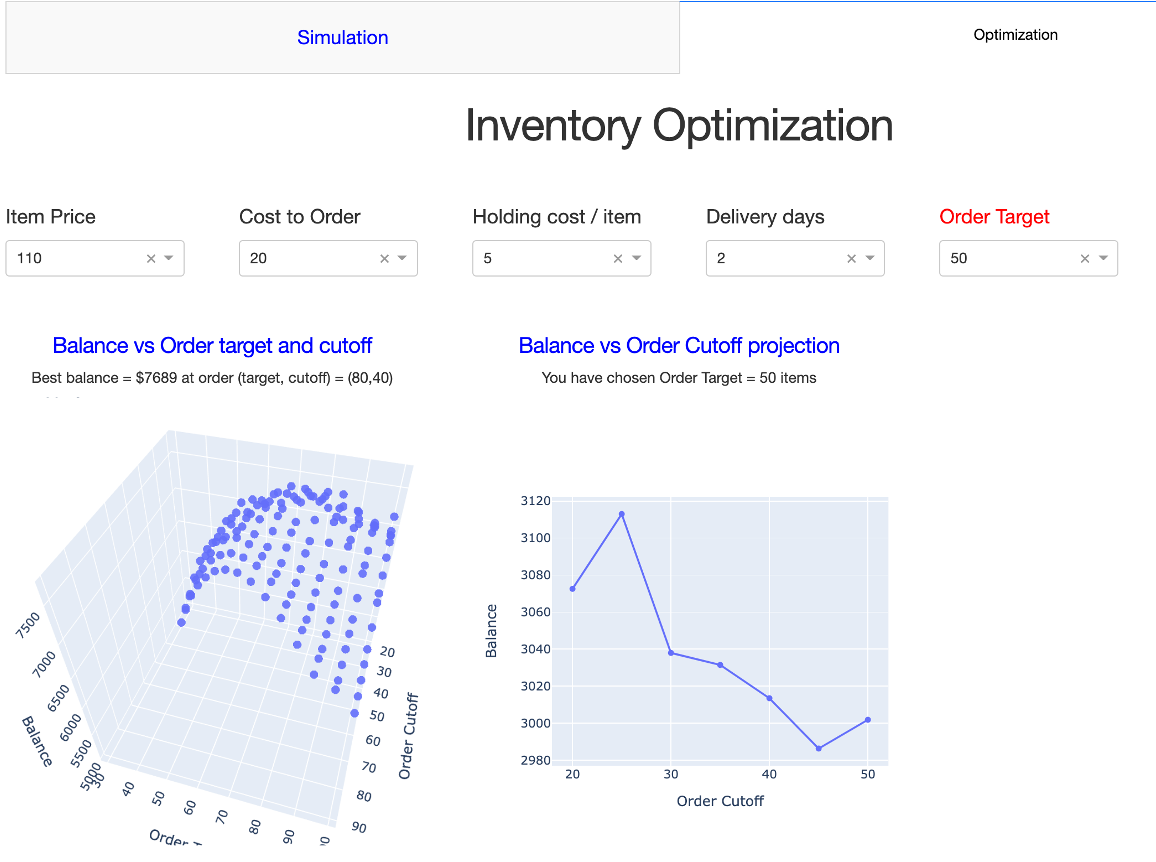Clear the Holding cost / item value
The height and width of the screenshot is (862, 1156).
tap(618, 258)
